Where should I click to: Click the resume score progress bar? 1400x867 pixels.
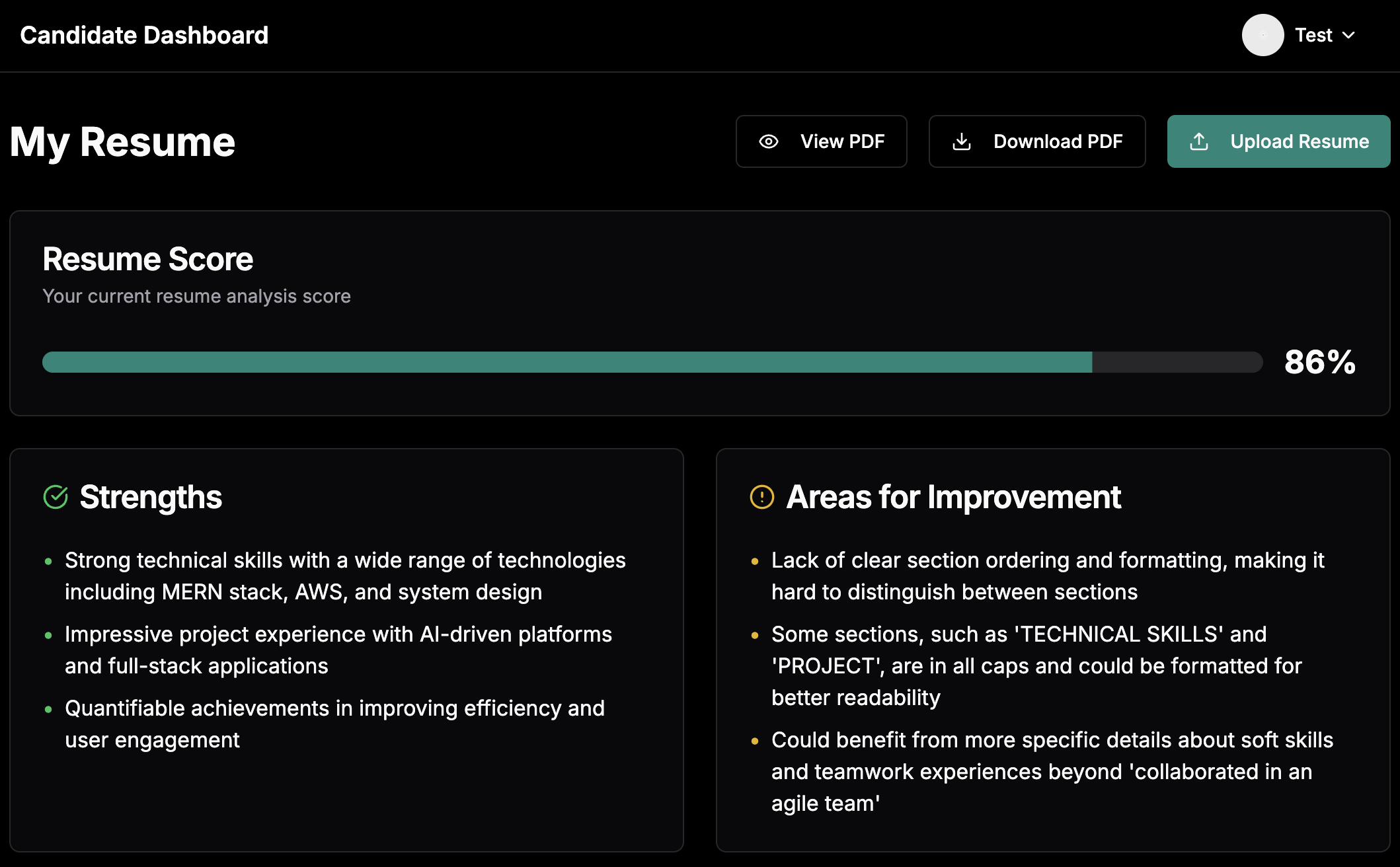(x=652, y=362)
